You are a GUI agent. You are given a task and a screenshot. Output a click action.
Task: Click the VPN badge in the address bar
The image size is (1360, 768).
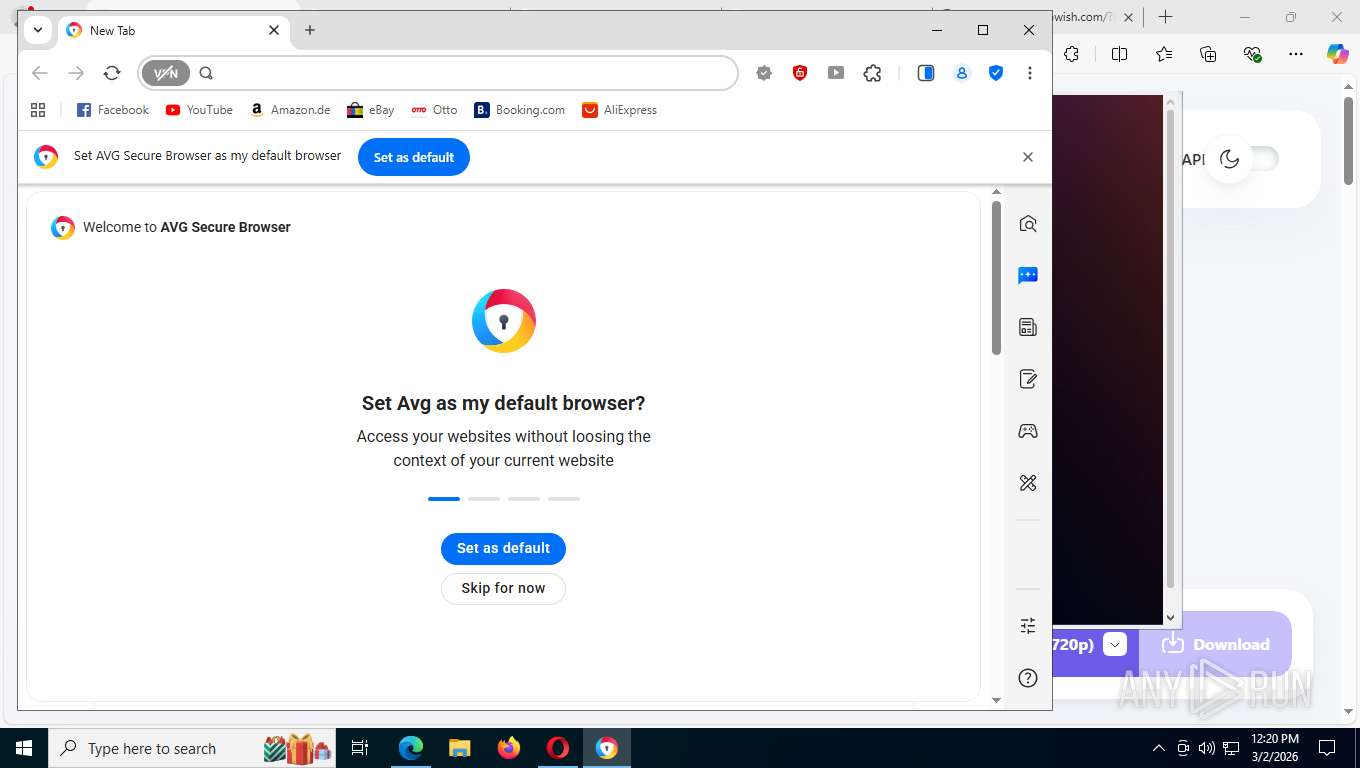166,73
